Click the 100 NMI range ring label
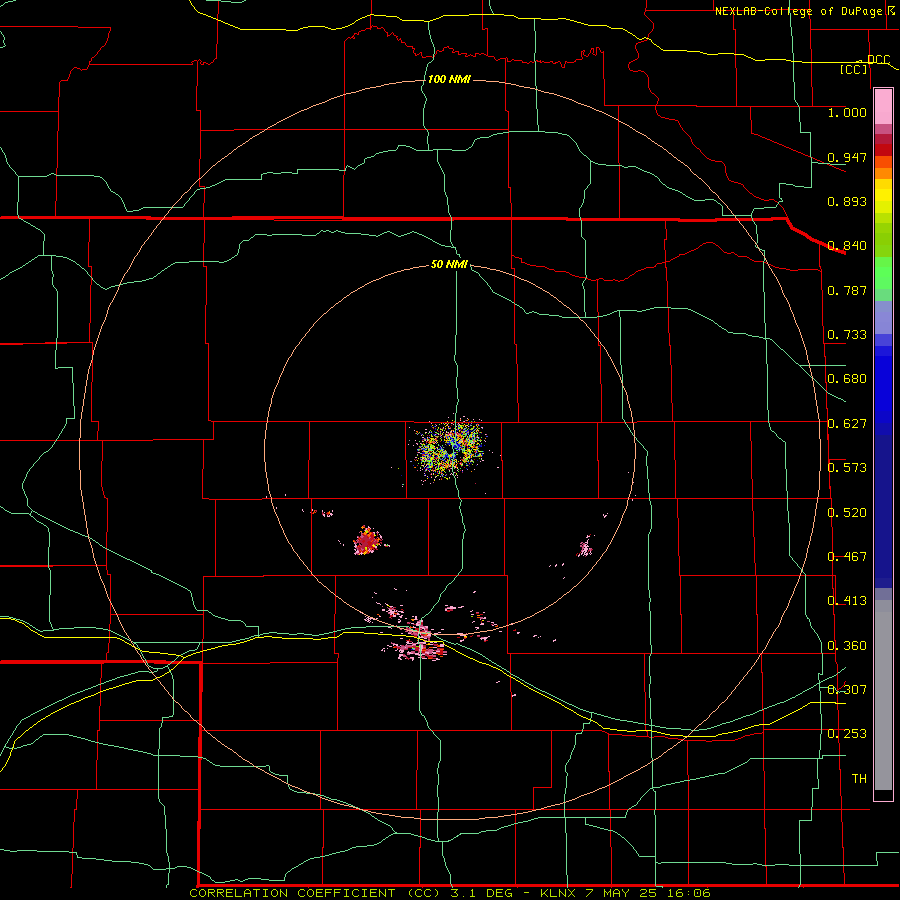Screen dimensions: 900x900 (449, 79)
